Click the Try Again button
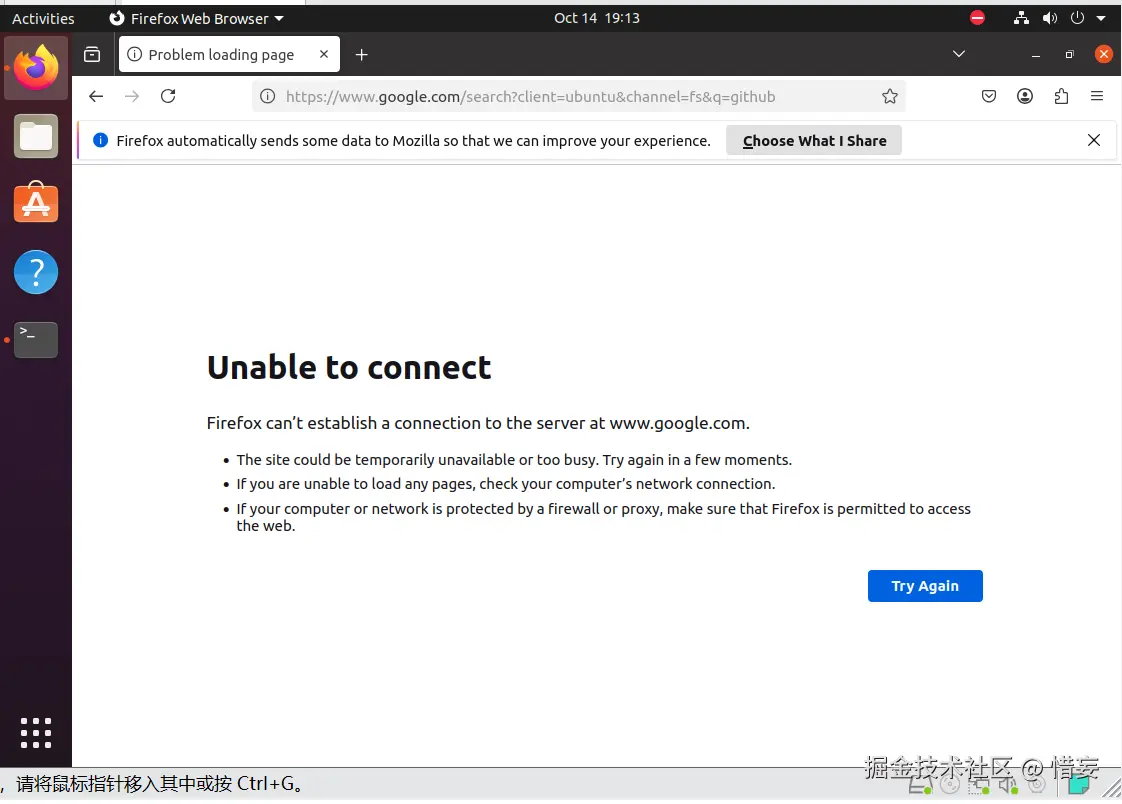The width and height of the screenshot is (1122, 804). click(x=925, y=586)
